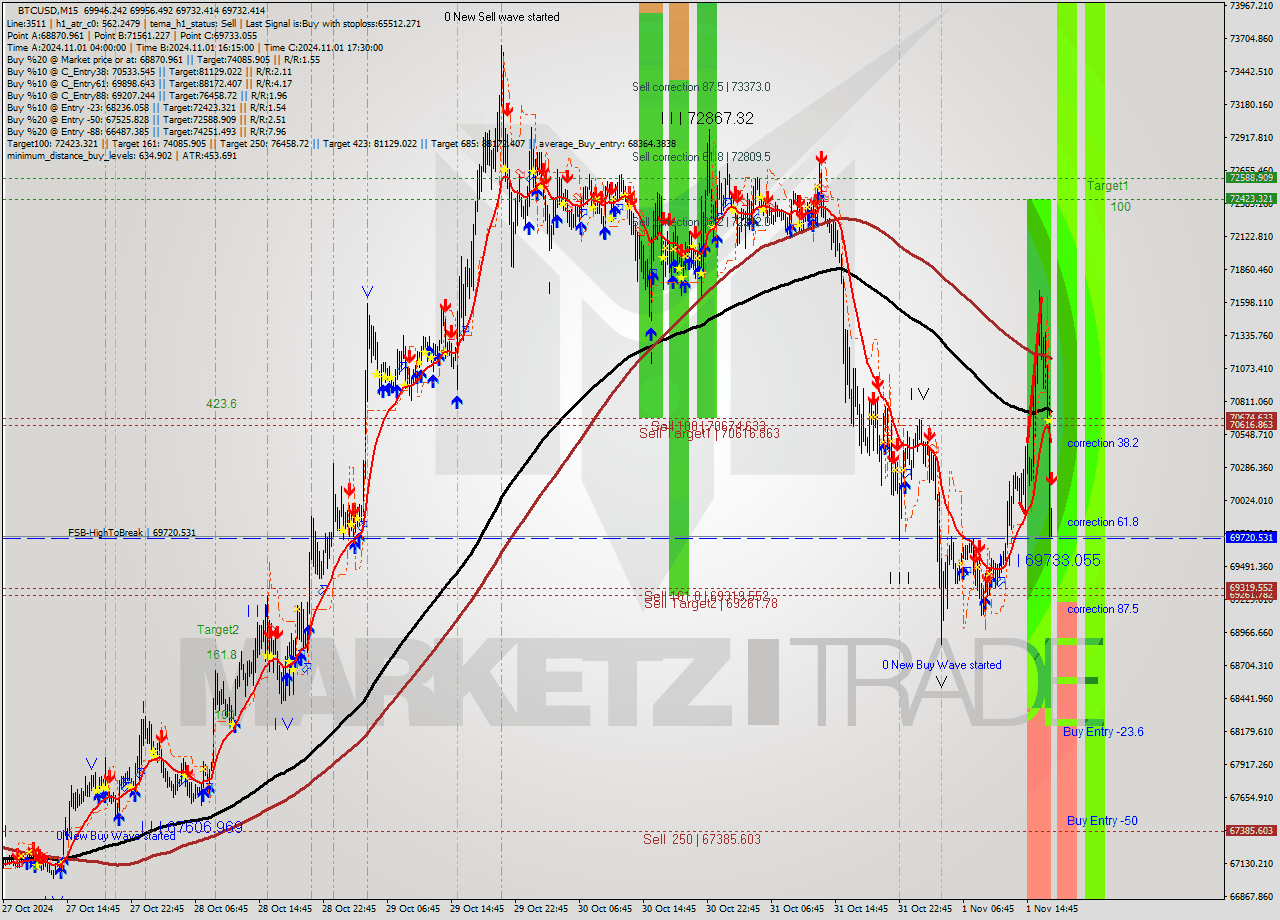Image resolution: width=1280 pixels, height=920 pixels.
Task: Click the blue 69720.531 price axis marker
Action: point(1250,537)
